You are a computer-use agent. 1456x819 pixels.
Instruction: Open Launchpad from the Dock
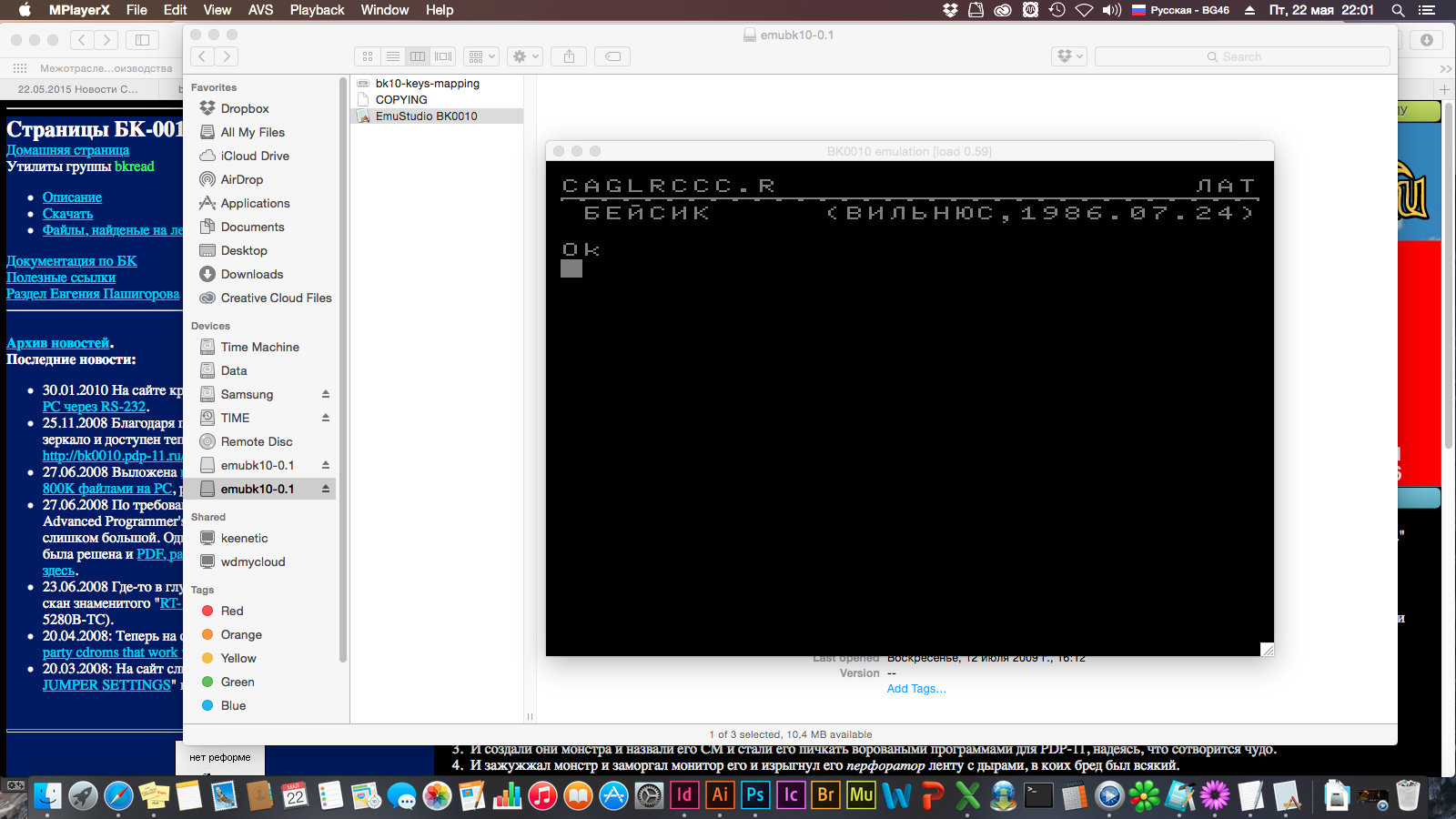(83, 796)
